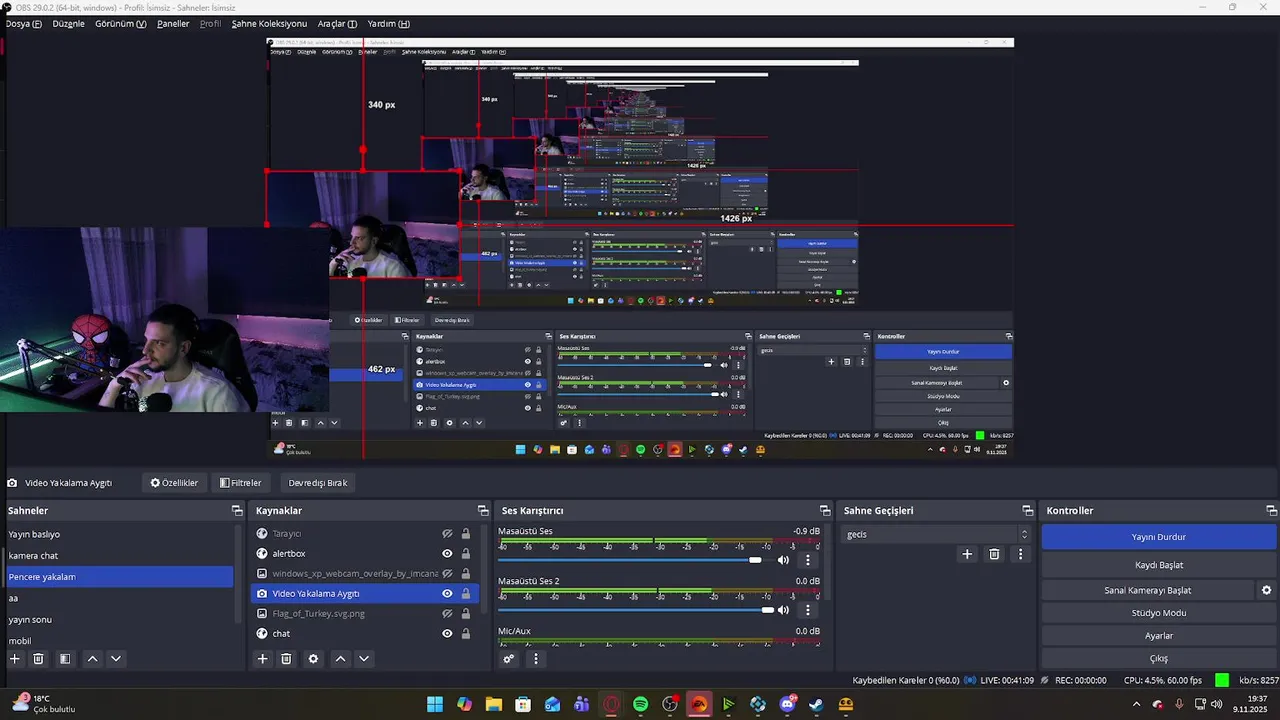This screenshot has width=1280, height=720.
Task: Remove the selected source with the Kaynaklar trash icon
Action: coord(286,659)
